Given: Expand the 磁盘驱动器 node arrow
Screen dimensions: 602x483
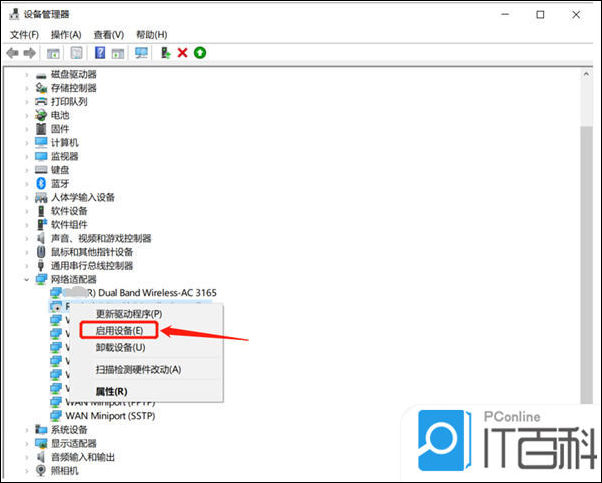Looking at the screenshot, I should click(x=26, y=74).
